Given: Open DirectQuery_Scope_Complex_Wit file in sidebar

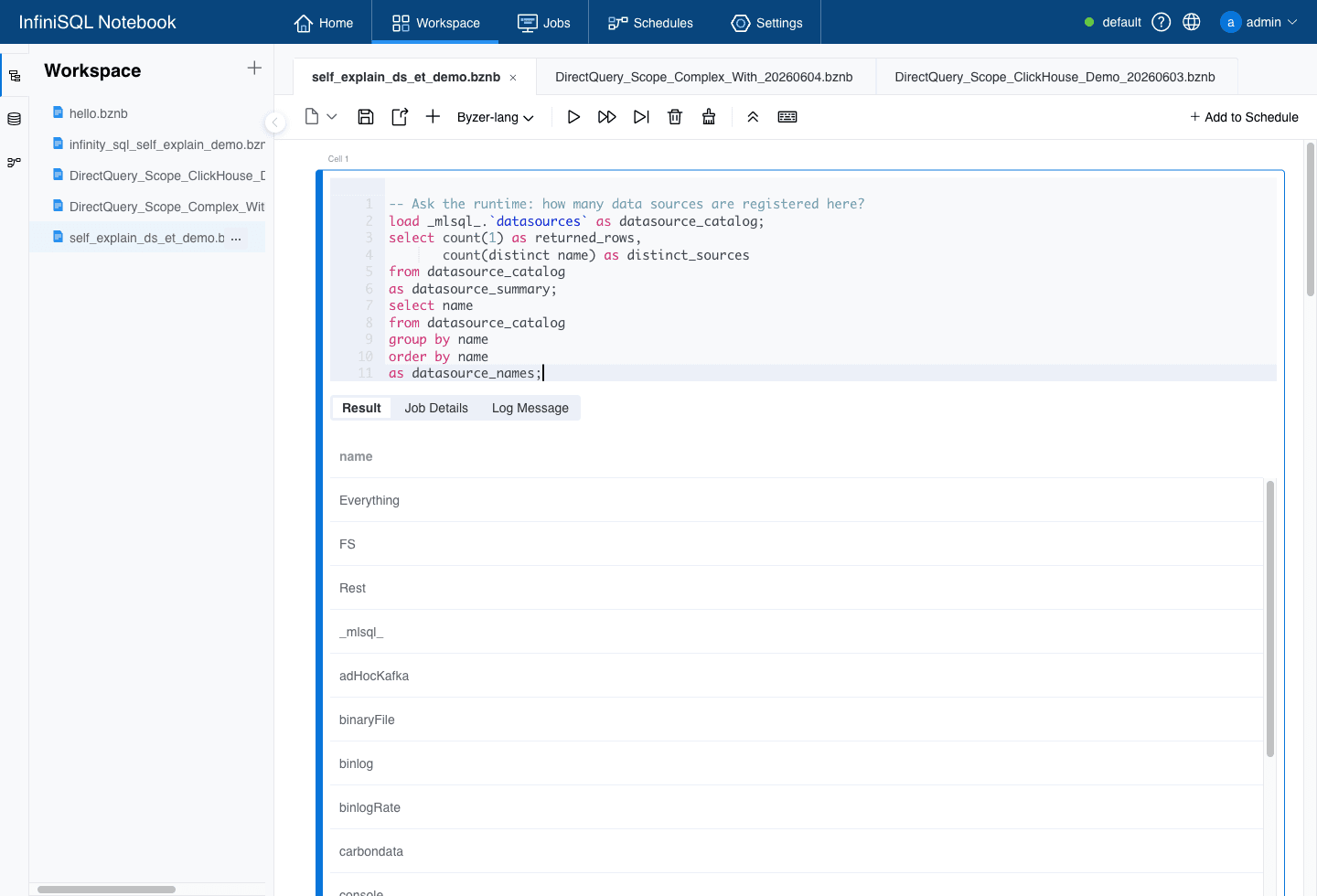Looking at the screenshot, I should pyautogui.click(x=167, y=207).
